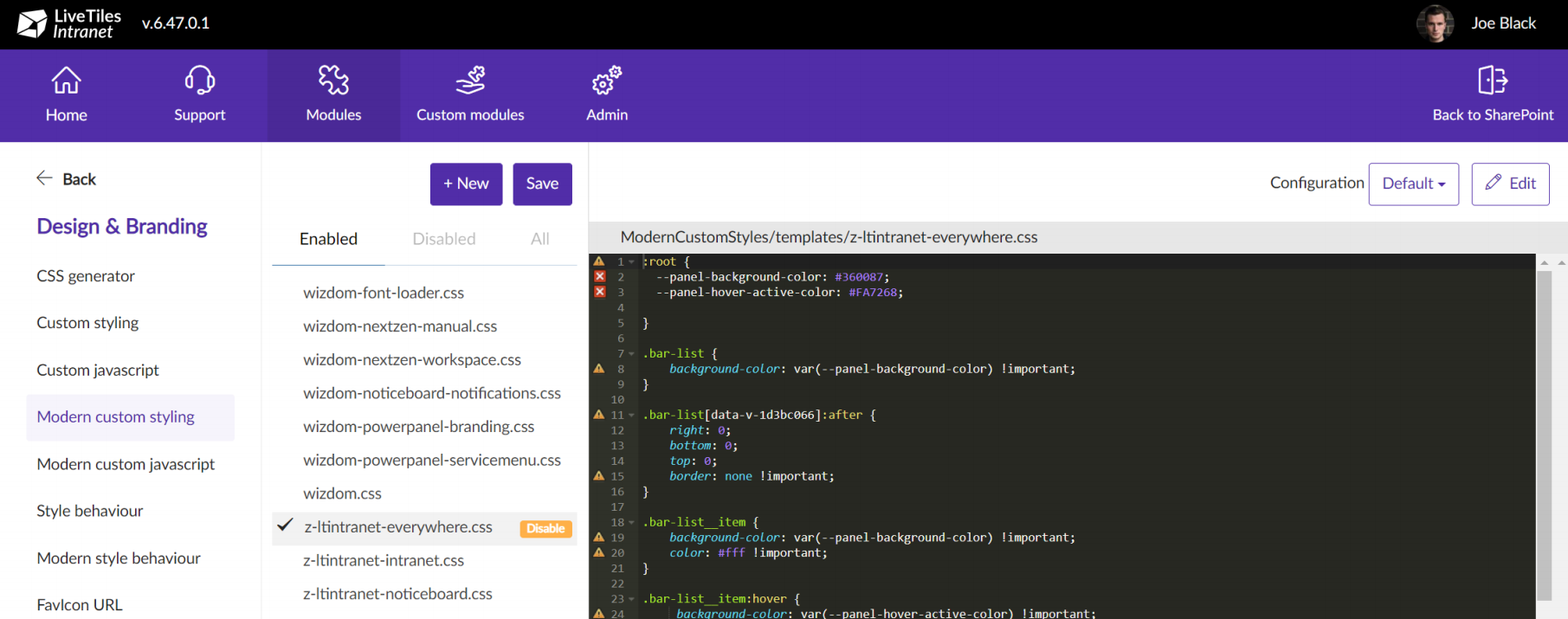Open the Modules puzzle section
The height and width of the screenshot is (619, 1568).
click(333, 95)
